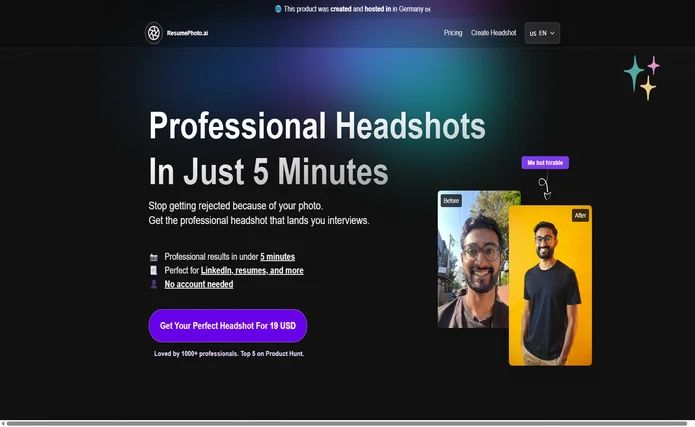Image resolution: width=695 pixels, height=427 pixels.
Task: Click the curly arrow doodle below the purple badge
Action: 543,187
